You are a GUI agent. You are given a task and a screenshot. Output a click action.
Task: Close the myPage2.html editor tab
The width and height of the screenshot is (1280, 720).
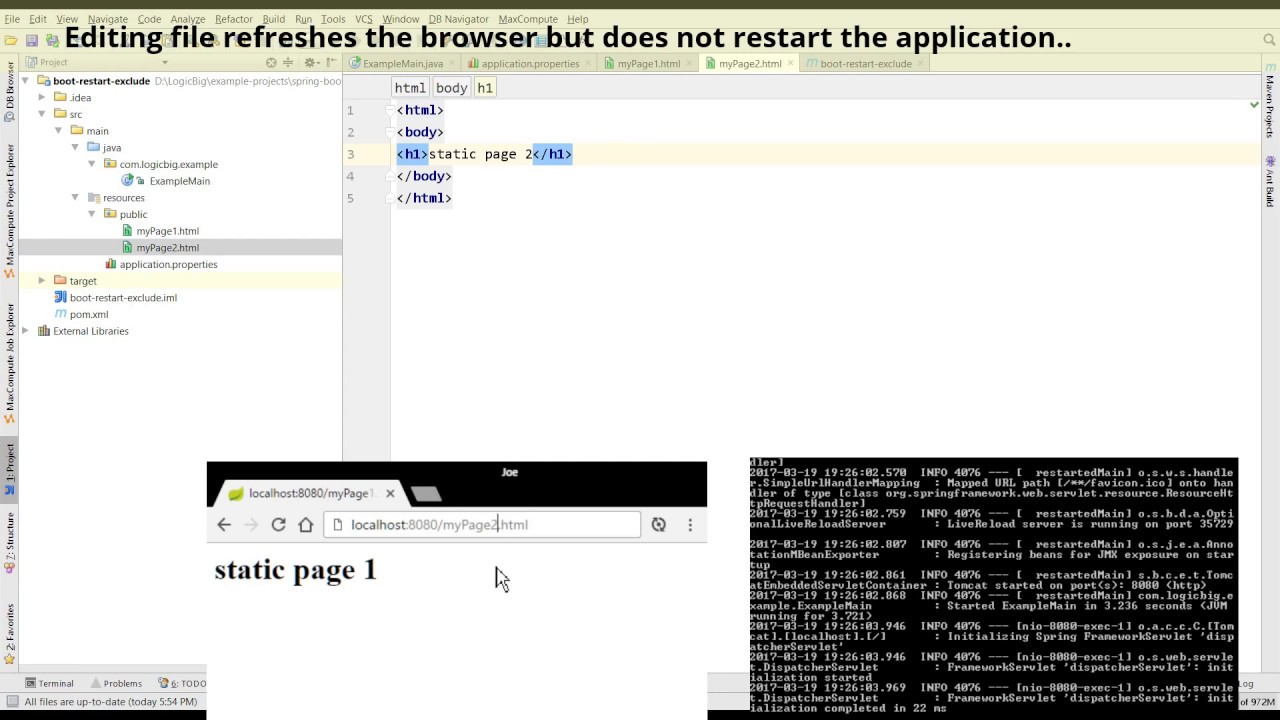pyautogui.click(x=790, y=64)
